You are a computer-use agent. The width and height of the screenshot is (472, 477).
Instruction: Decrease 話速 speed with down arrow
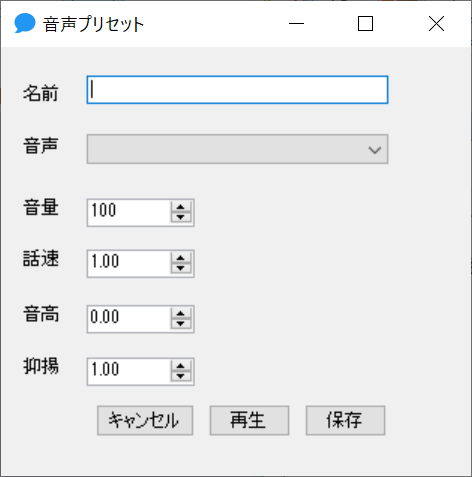pyautogui.click(x=181, y=269)
